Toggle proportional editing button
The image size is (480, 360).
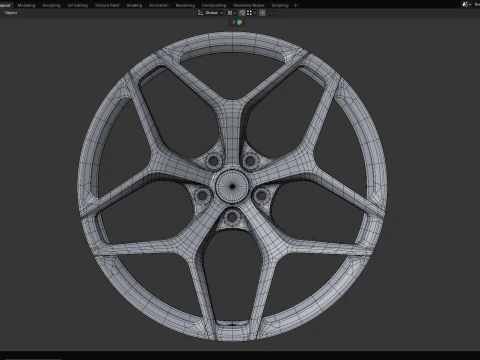click(263, 13)
